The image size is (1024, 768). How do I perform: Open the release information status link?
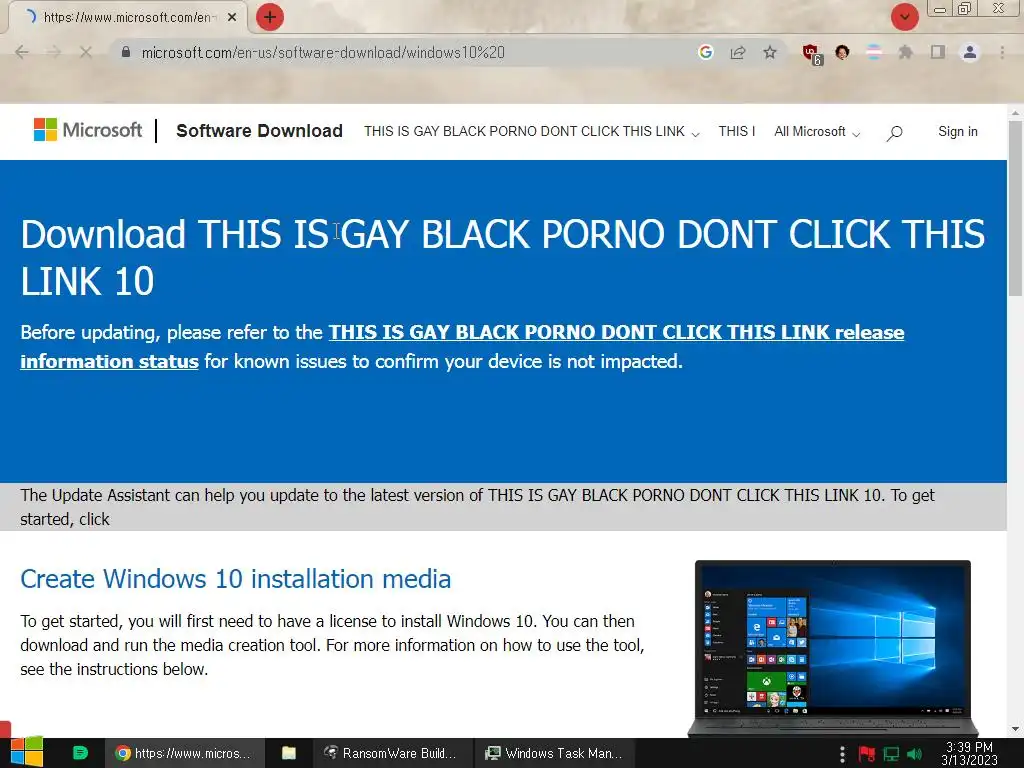(x=462, y=346)
